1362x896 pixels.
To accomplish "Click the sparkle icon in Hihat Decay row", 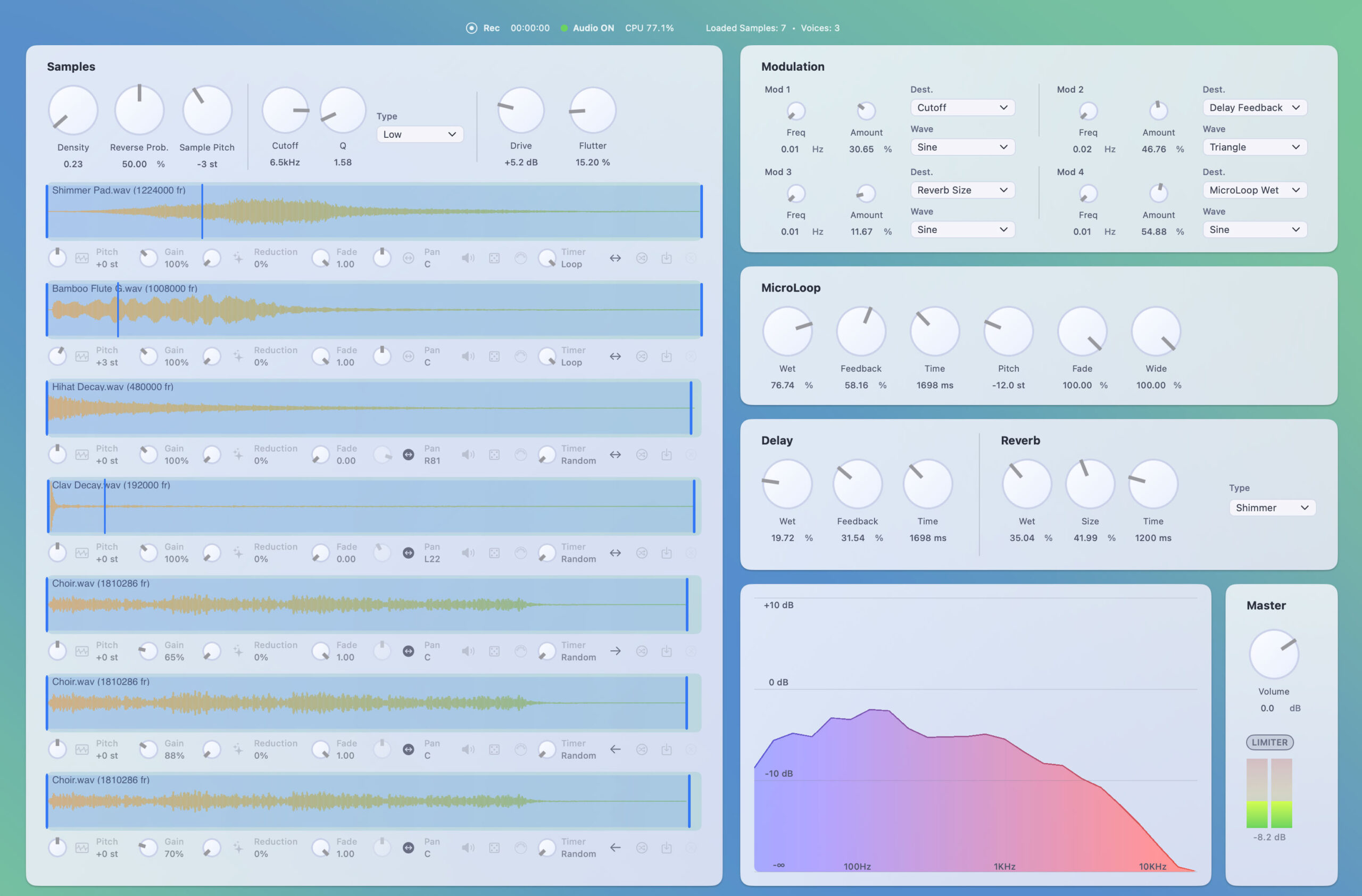I will (238, 455).
